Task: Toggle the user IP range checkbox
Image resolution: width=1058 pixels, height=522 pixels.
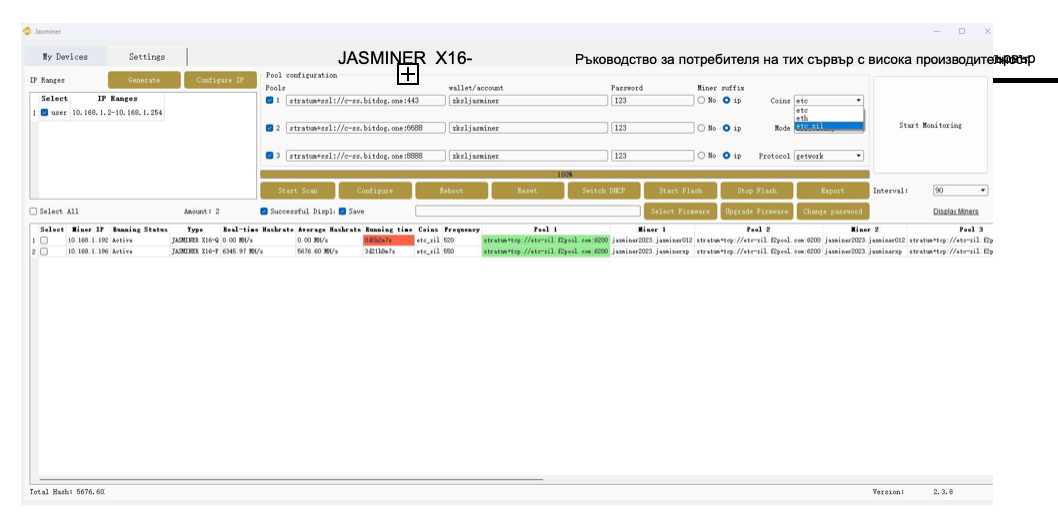Action: (45, 113)
